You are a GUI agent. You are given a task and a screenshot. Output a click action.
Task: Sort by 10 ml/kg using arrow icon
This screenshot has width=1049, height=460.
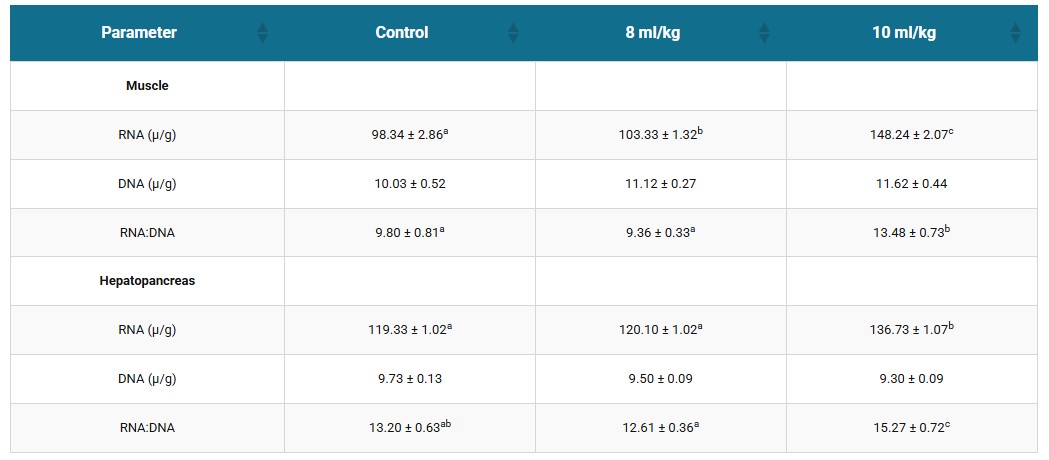(x=1016, y=33)
